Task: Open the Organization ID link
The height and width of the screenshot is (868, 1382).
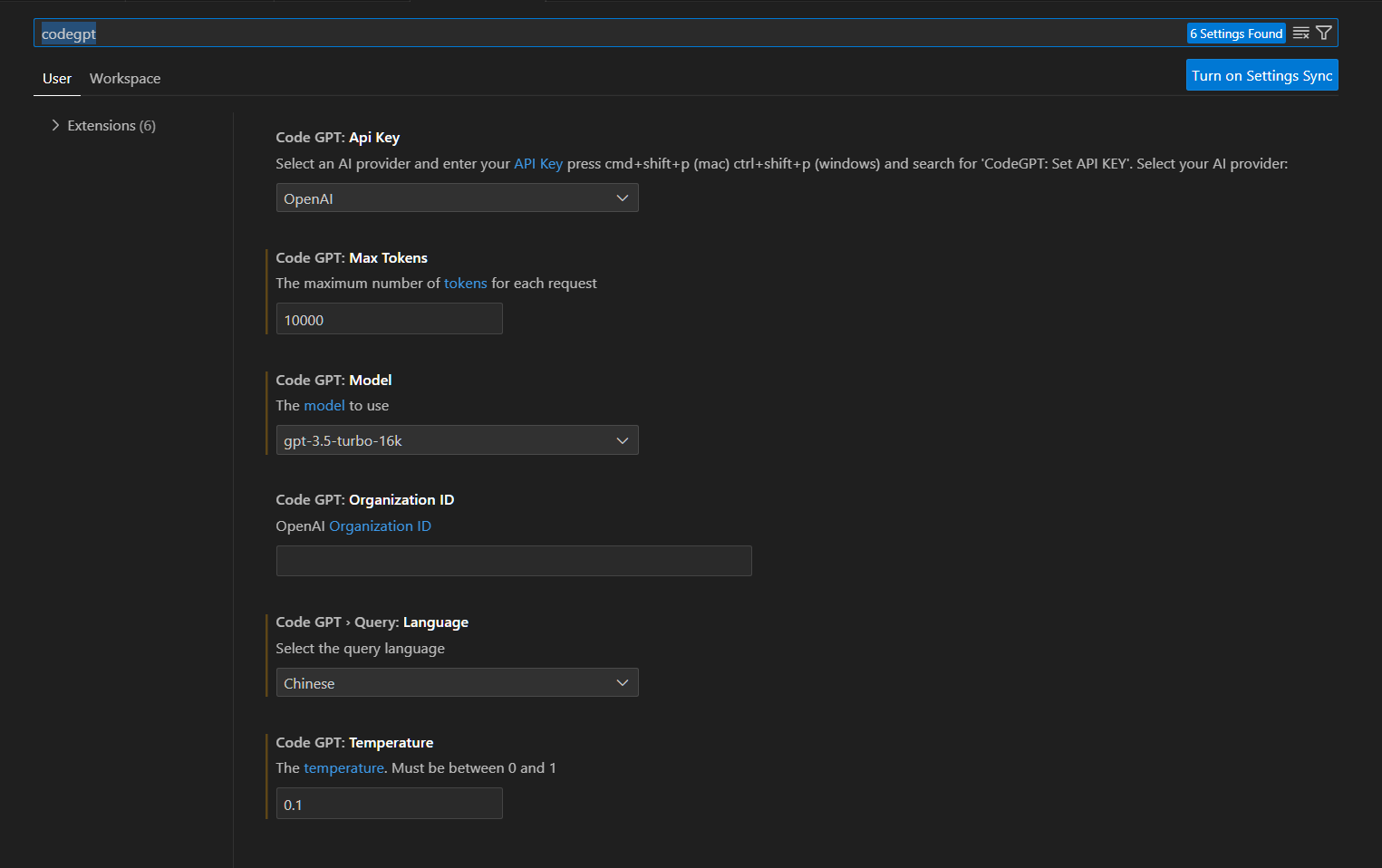Action: pyautogui.click(x=380, y=526)
